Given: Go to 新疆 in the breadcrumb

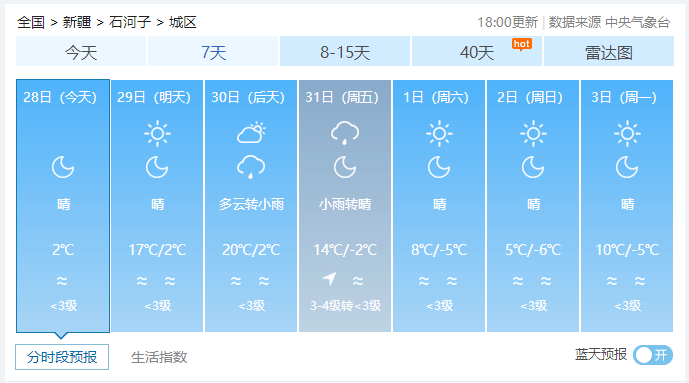Looking at the screenshot, I should (77, 22).
